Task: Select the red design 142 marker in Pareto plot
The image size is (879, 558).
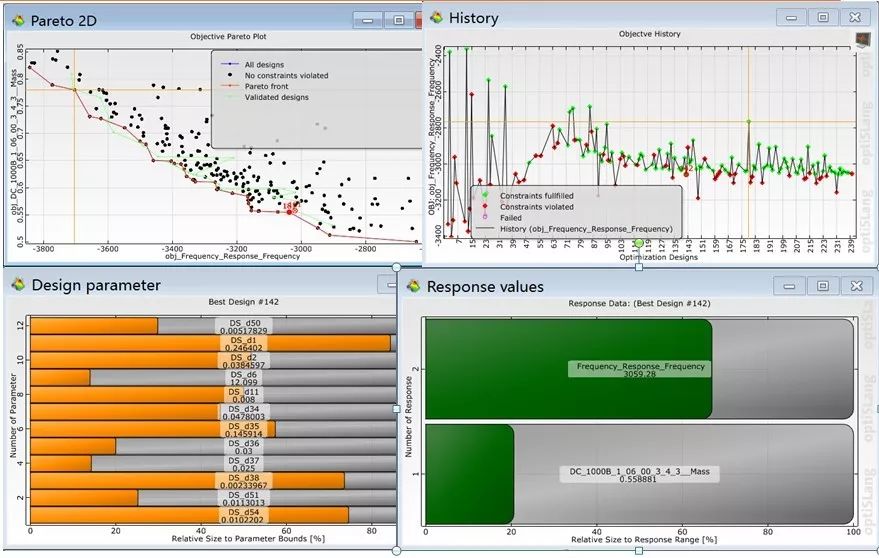Action: click(x=289, y=212)
